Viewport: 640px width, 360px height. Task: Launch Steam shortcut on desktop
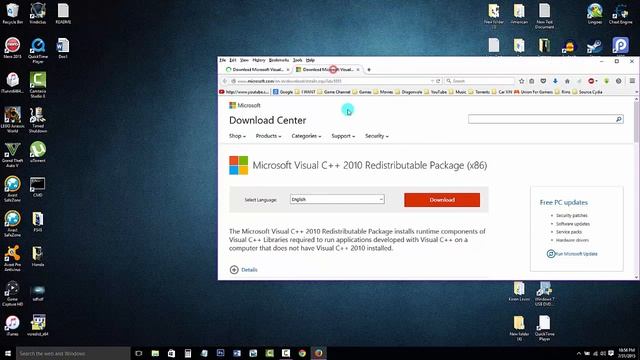(595, 47)
